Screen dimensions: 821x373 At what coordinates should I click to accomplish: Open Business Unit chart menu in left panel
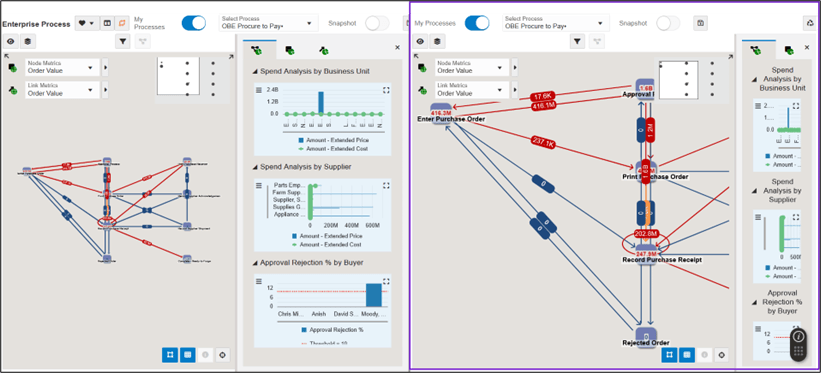(259, 90)
